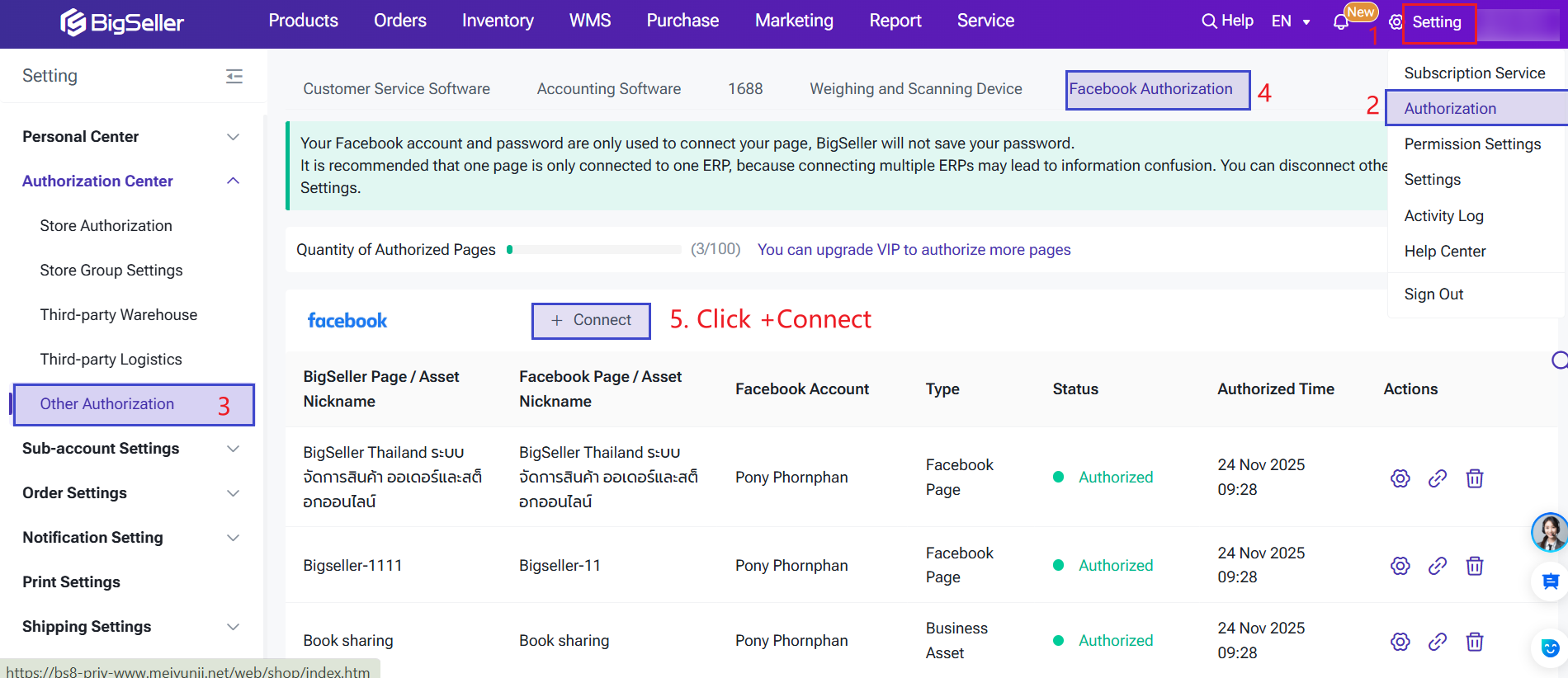
Task: Collapse the Setting sidebar menu icon
Action: pyautogui.click(x=234, y=77)
